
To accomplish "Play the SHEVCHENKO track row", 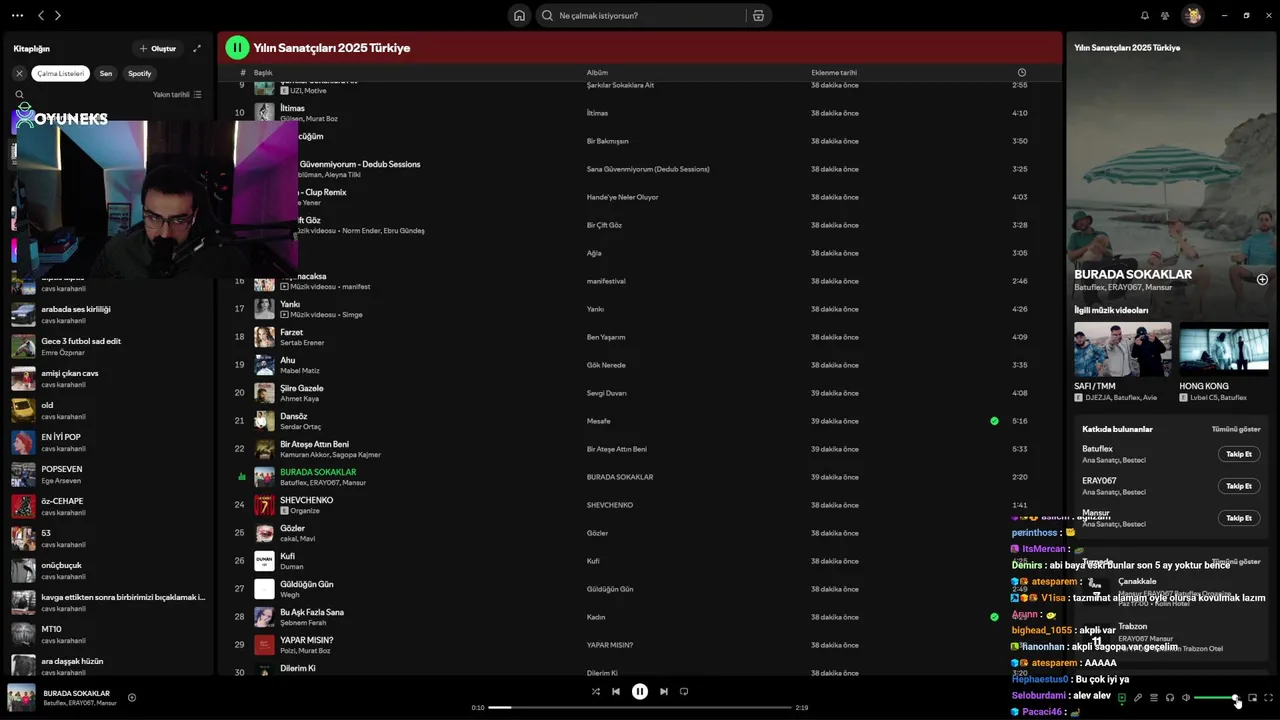I will click(x=639, y=505).
